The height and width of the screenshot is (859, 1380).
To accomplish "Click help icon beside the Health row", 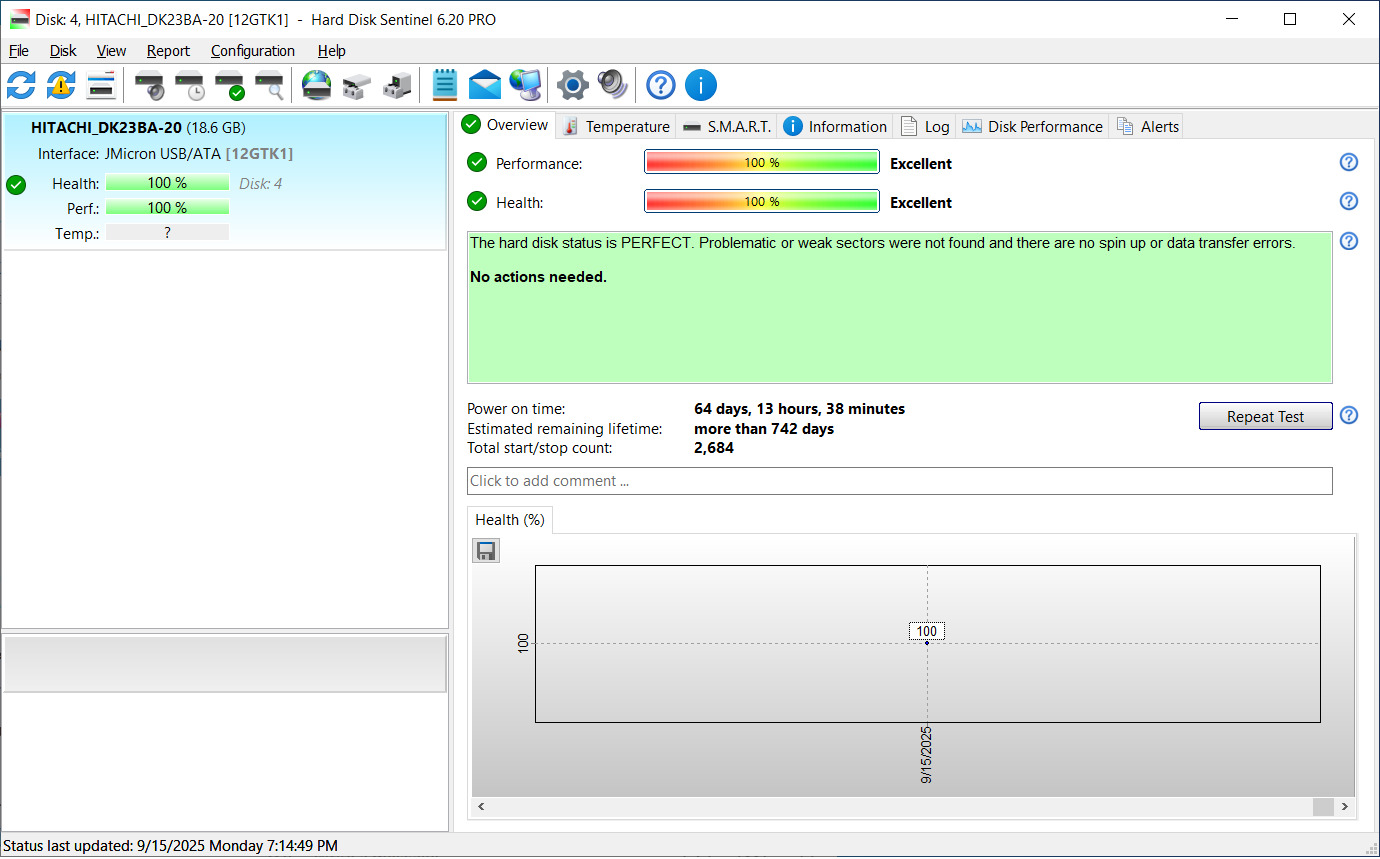I will (1349, 202).
